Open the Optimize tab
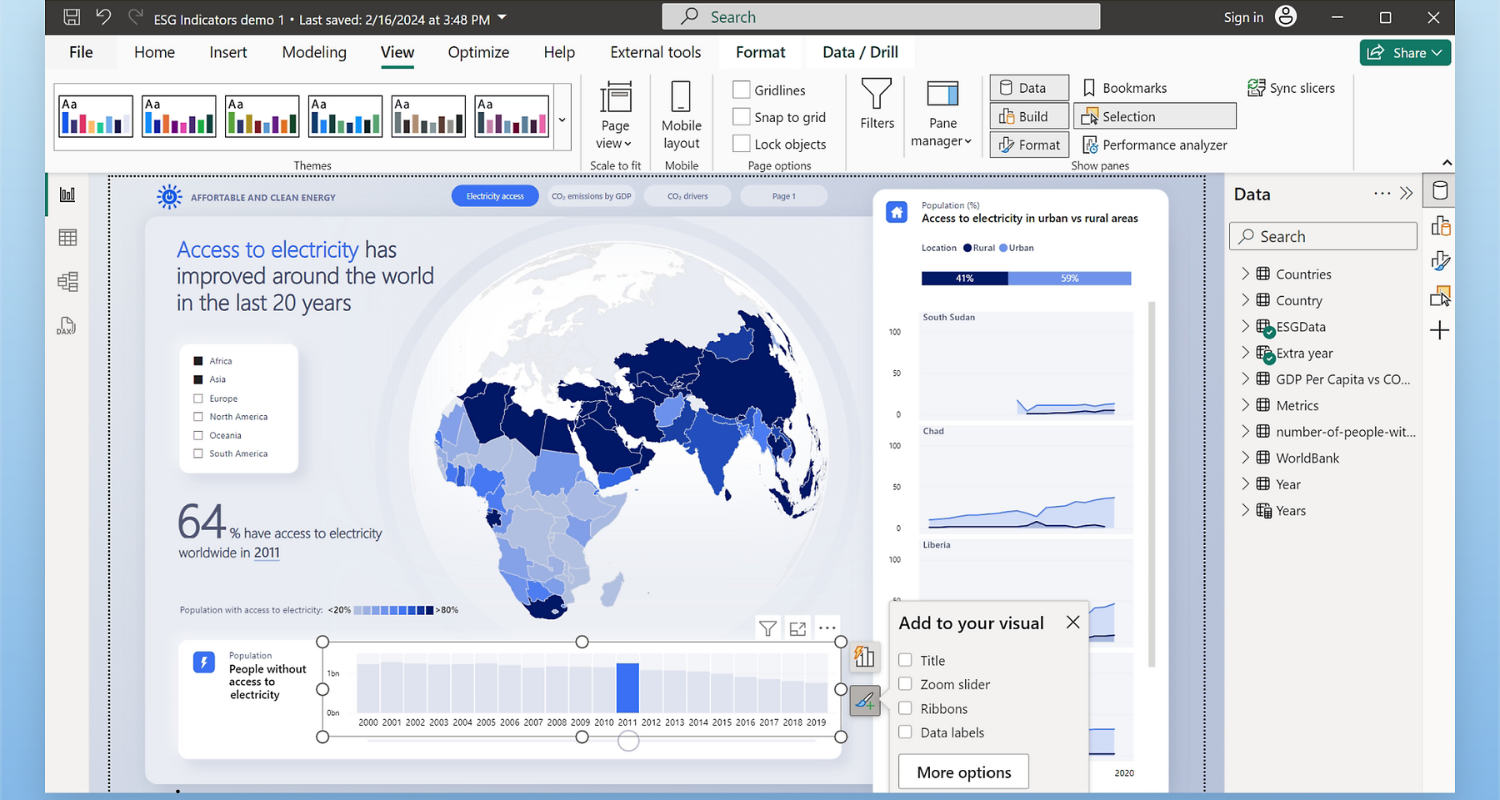Image resolution: width=1500 pixels, height=800 pixels. click(478, 52)
